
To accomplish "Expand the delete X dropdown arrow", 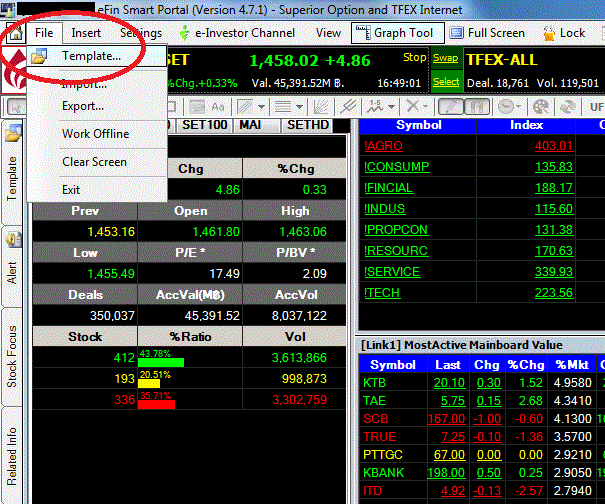I will point(426,107).
